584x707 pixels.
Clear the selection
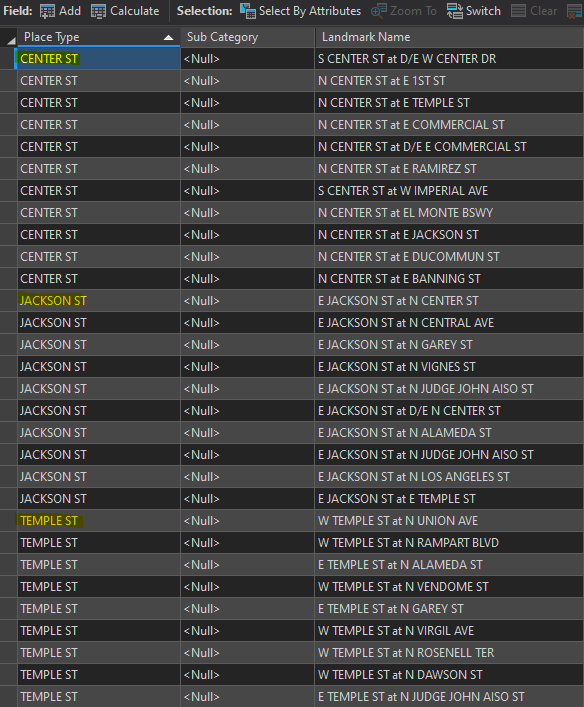(534, 11)
